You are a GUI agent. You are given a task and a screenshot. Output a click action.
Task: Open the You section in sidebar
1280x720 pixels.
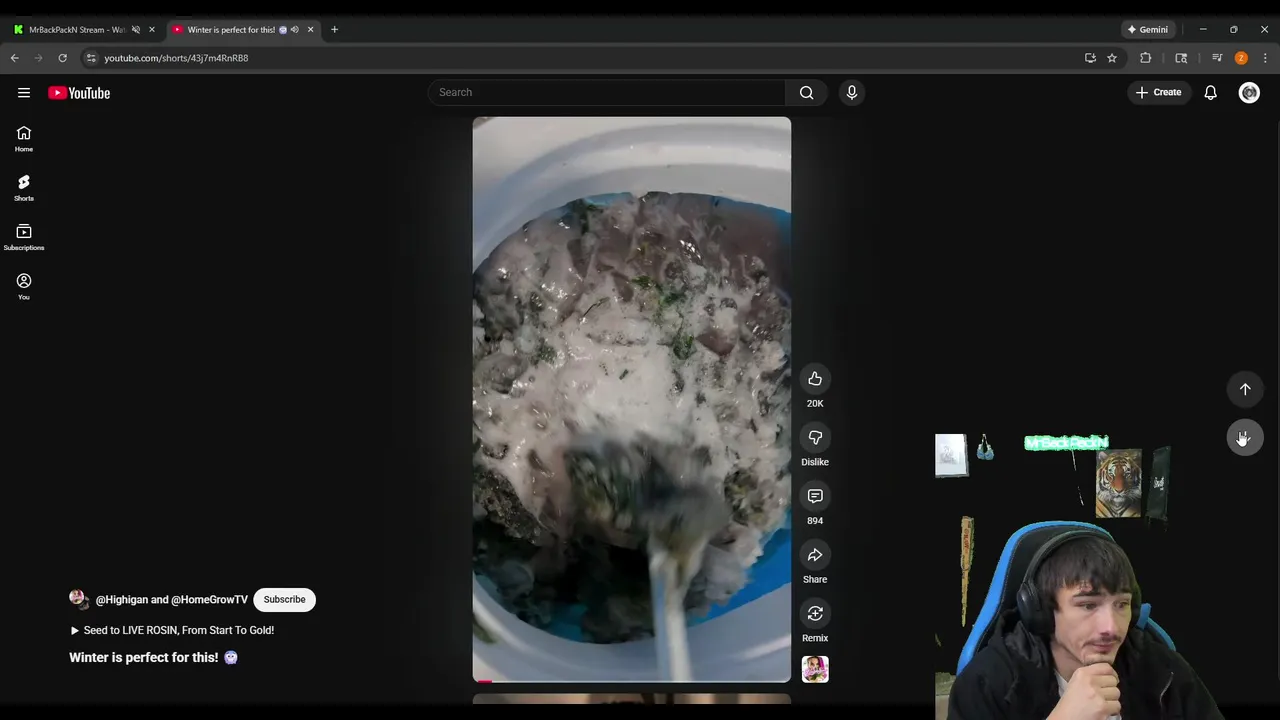tap(24, 286)
